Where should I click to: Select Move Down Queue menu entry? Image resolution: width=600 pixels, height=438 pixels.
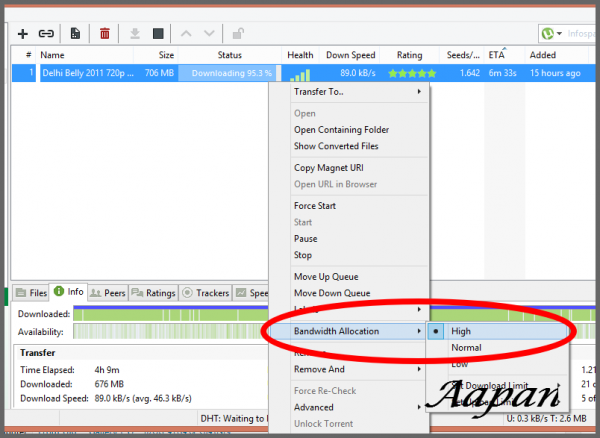click(332, 293)
